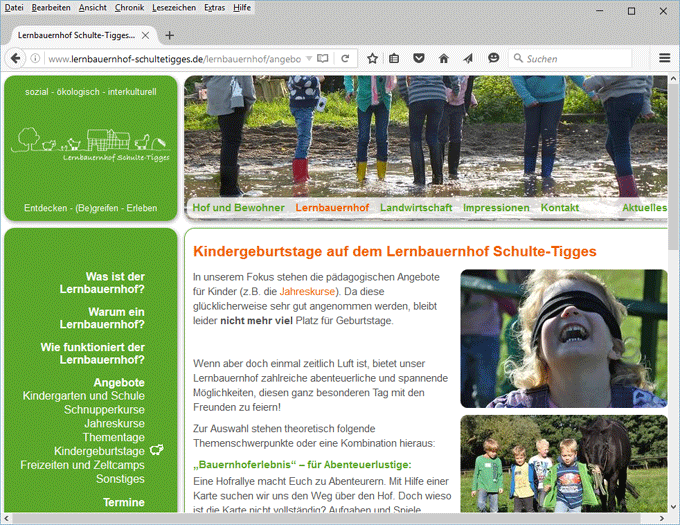Open Thementage sidebar link
This screenshot has height=525, width=680.
tap(114, 437)
